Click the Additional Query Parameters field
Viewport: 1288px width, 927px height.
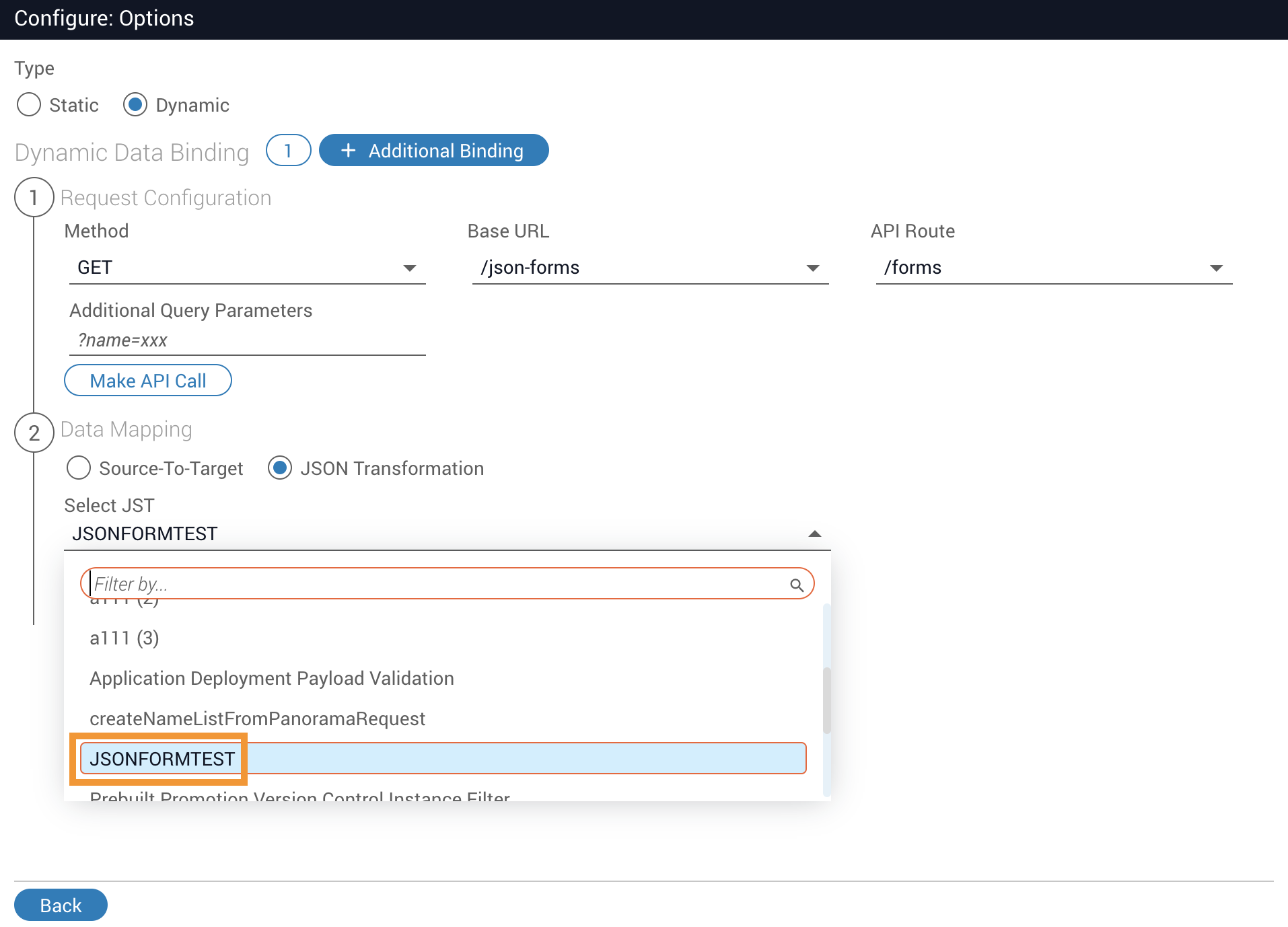point(246,340)
